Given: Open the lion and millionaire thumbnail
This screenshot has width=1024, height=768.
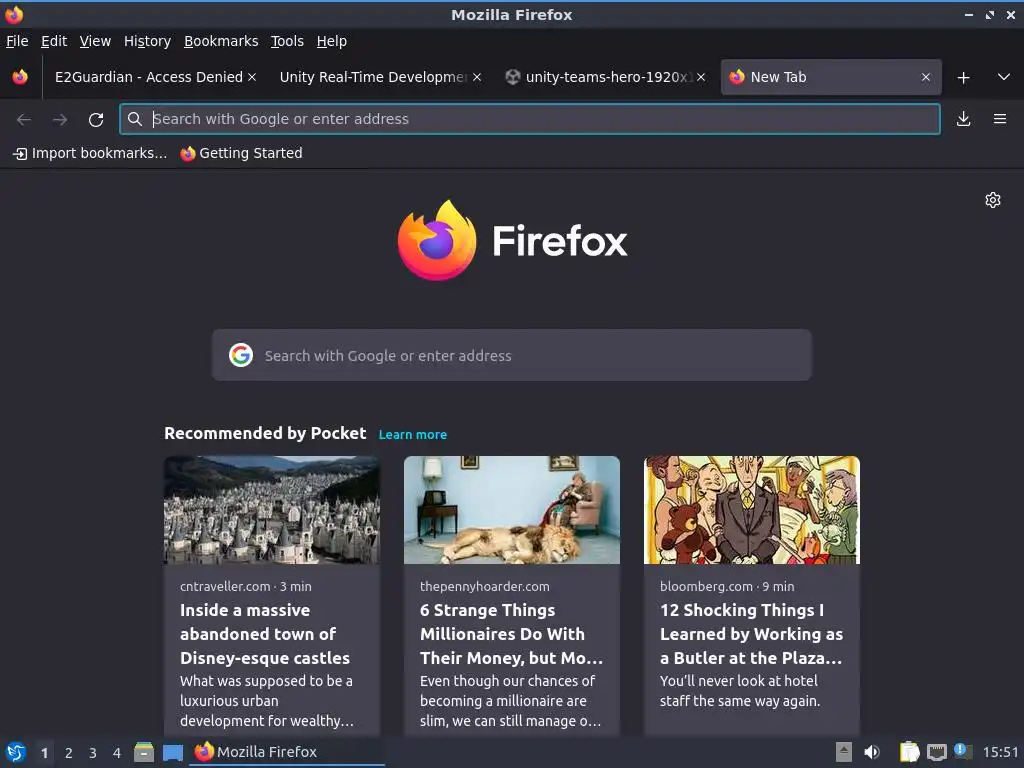Looking at the screenshot, I should tap(511, 510).
